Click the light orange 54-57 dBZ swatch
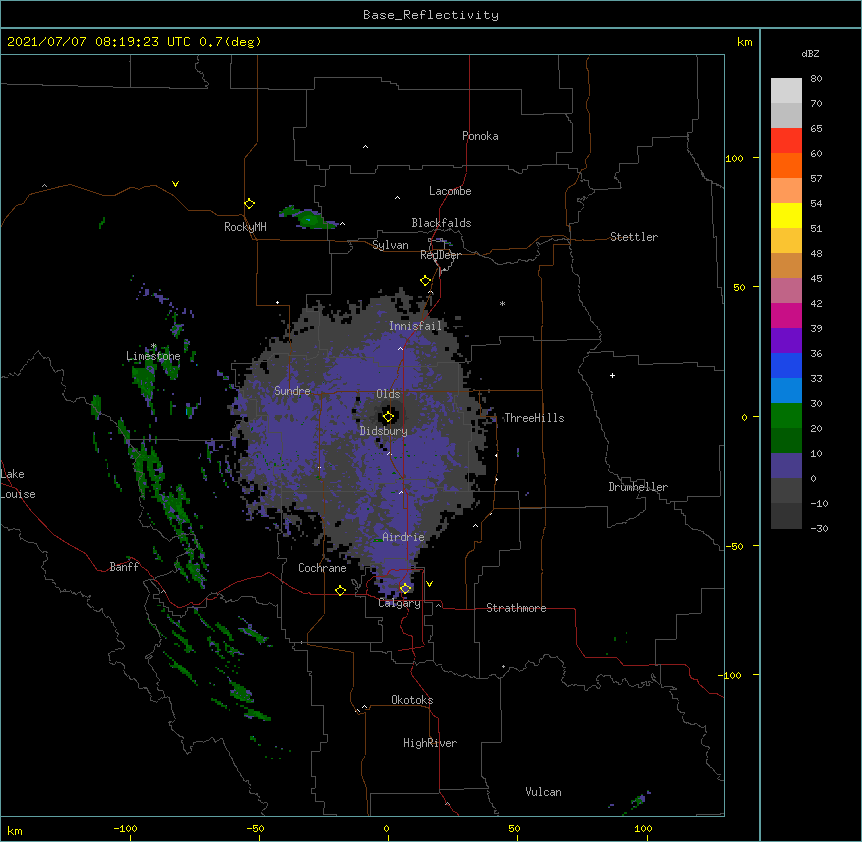Screen dimensions: 862x842 786,191
